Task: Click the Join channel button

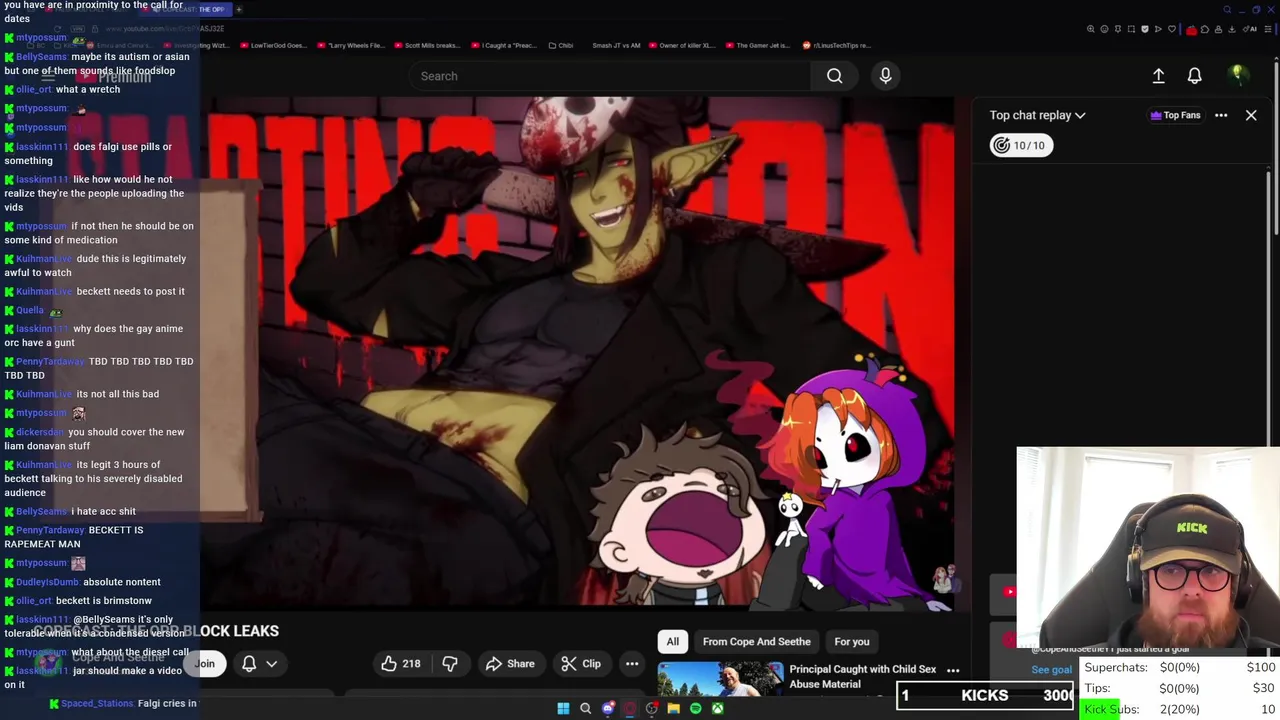Action: click(206, 663)
